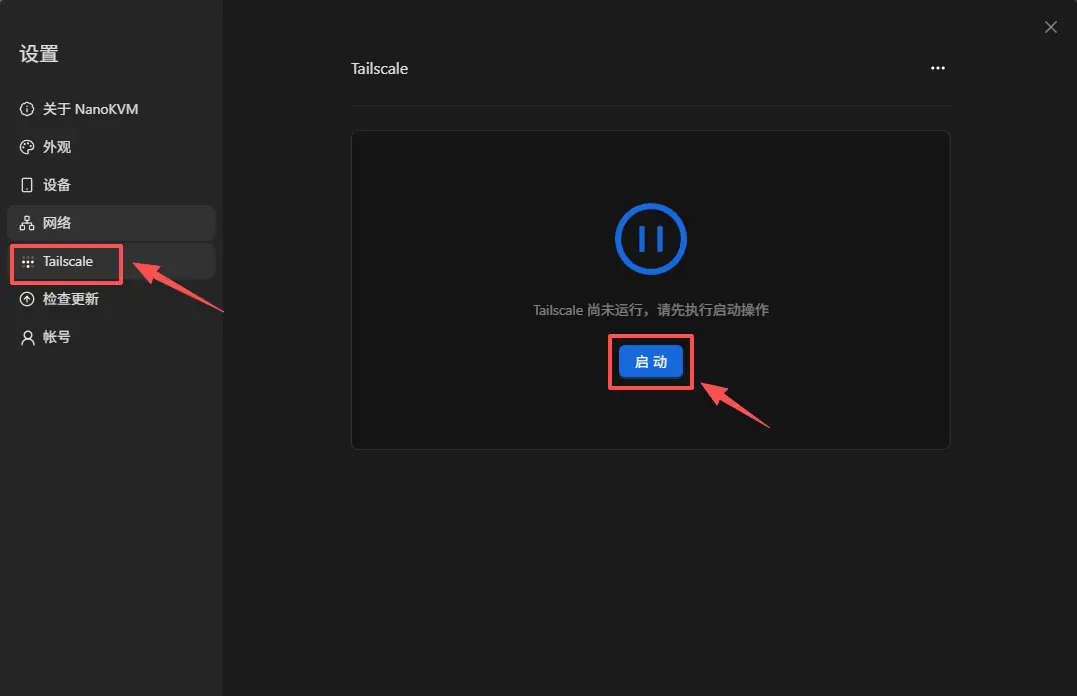Open the three-dot more options menu

[938, 68]
